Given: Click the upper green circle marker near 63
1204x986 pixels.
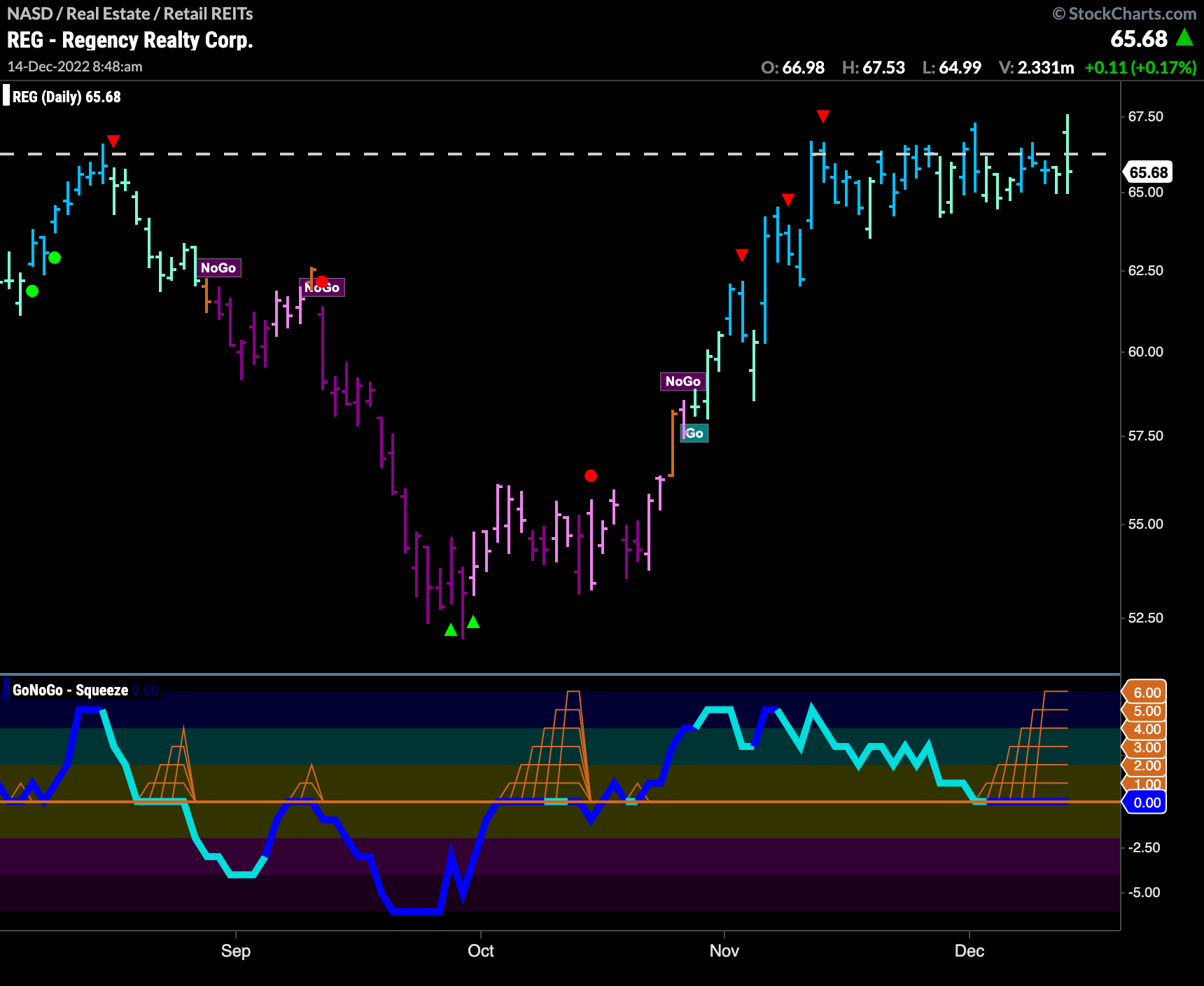Looking at the screenshot, I should point(55,258).
